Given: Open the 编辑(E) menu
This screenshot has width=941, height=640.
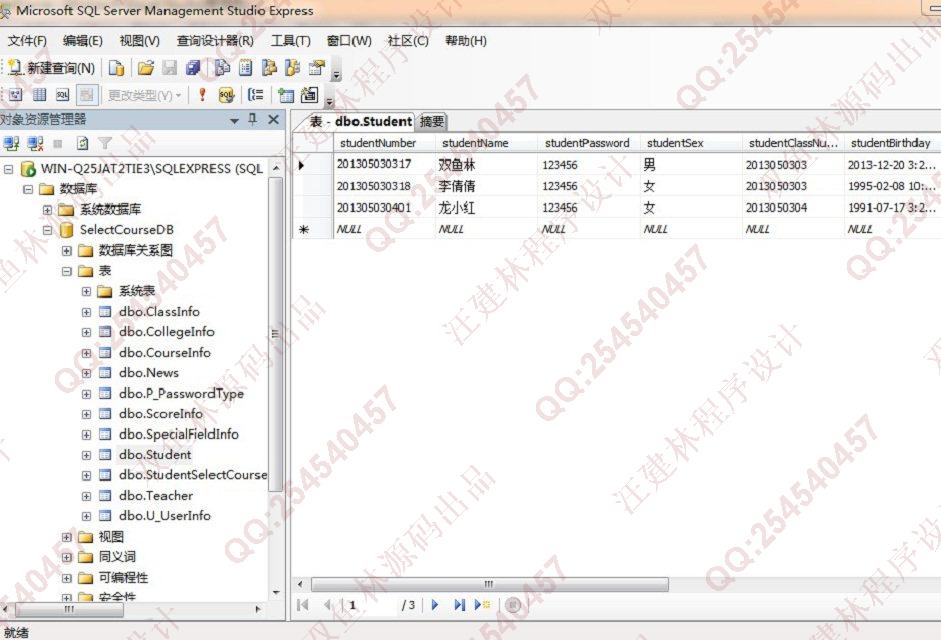Looking at the screenshot, I should coord(83,41).
